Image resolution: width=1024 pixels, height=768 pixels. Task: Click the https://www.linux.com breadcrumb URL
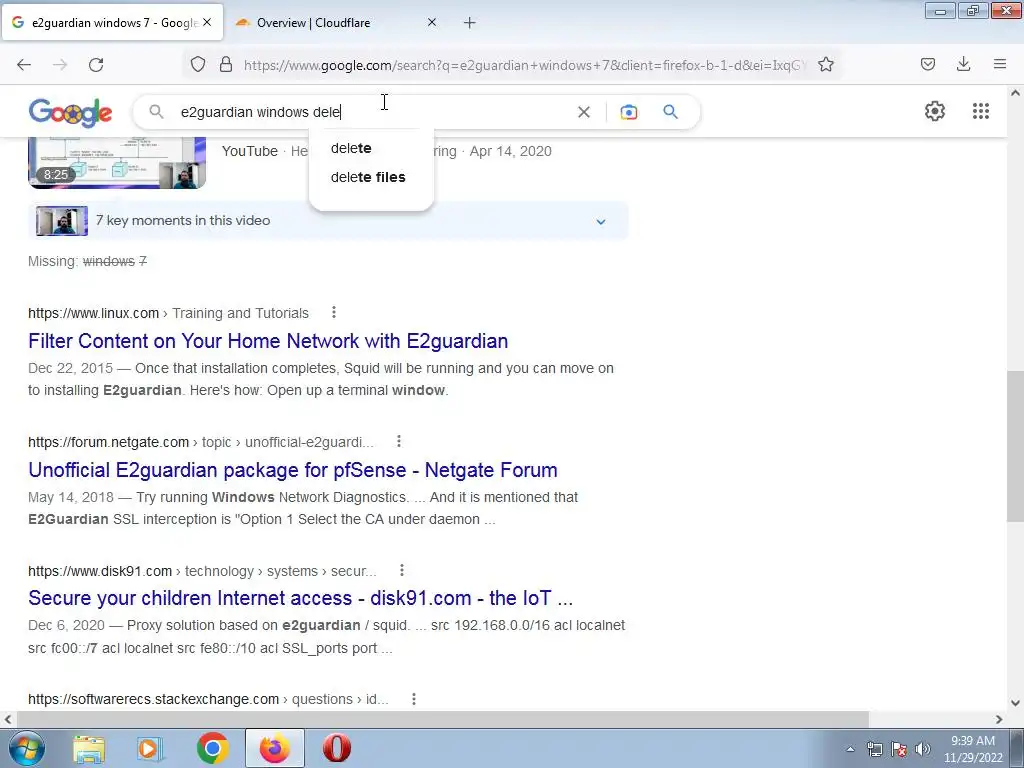click(x=93, y=313)
